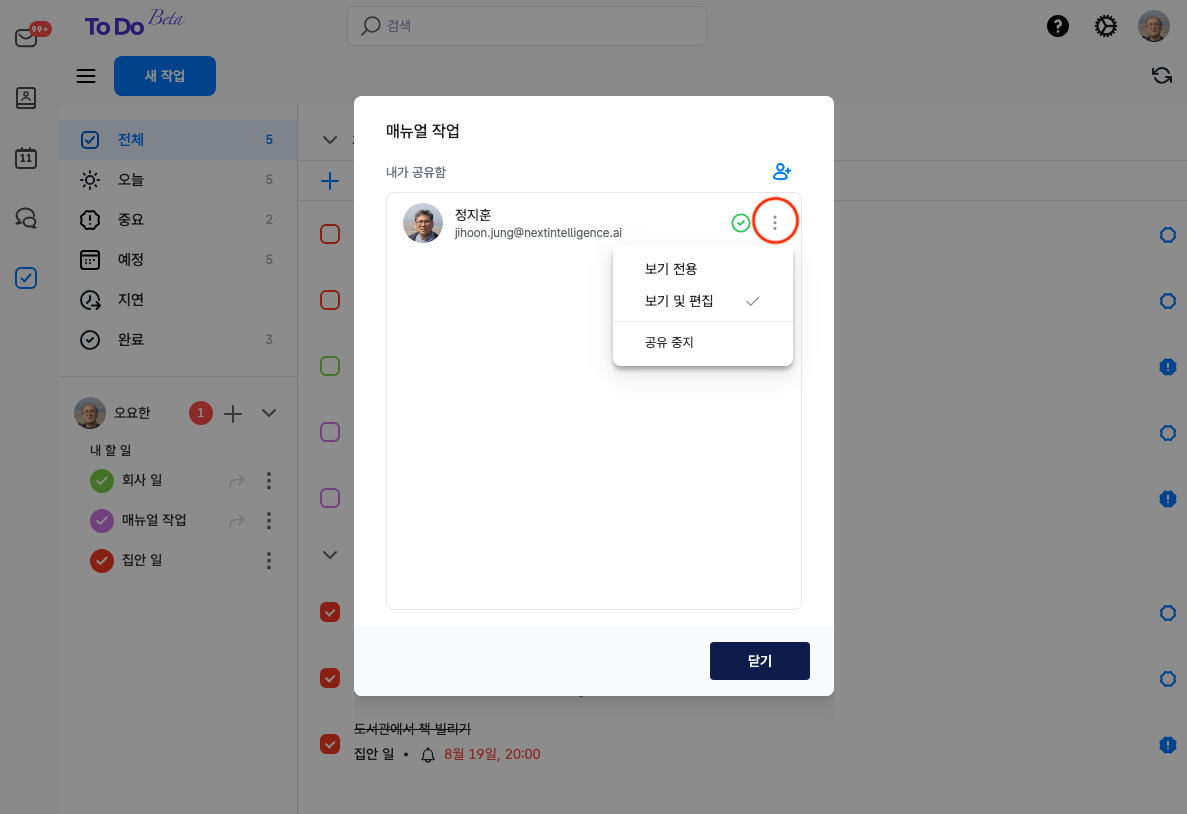
Task: Open the mail icon in left rail
Action: (x=26, y=38)
